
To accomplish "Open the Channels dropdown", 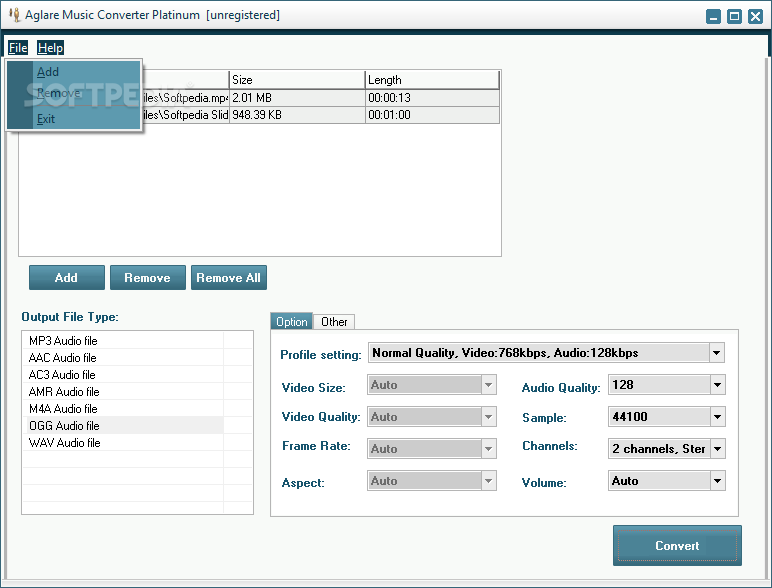I will coord(717,449).
